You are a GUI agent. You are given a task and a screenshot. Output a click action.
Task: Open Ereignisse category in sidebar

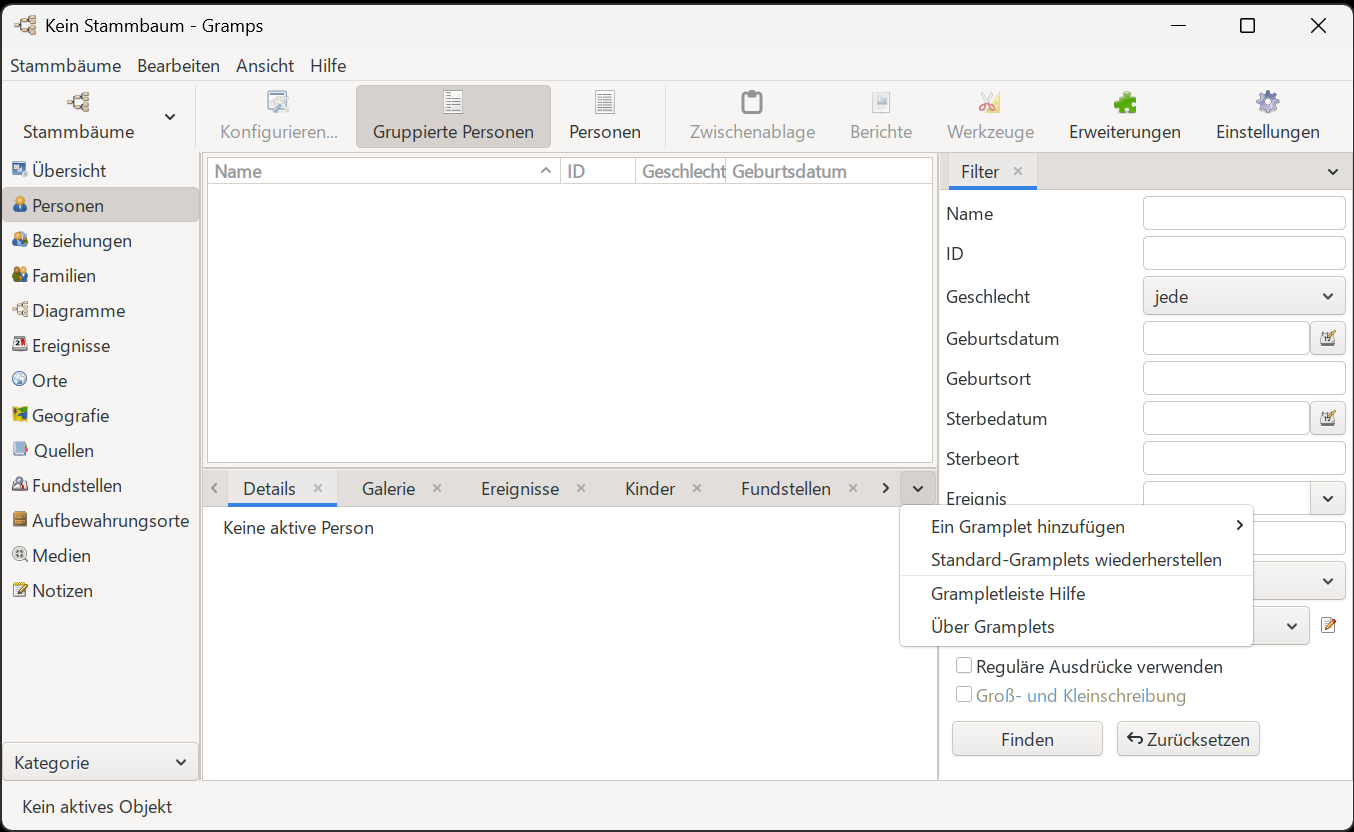point(100,345)
